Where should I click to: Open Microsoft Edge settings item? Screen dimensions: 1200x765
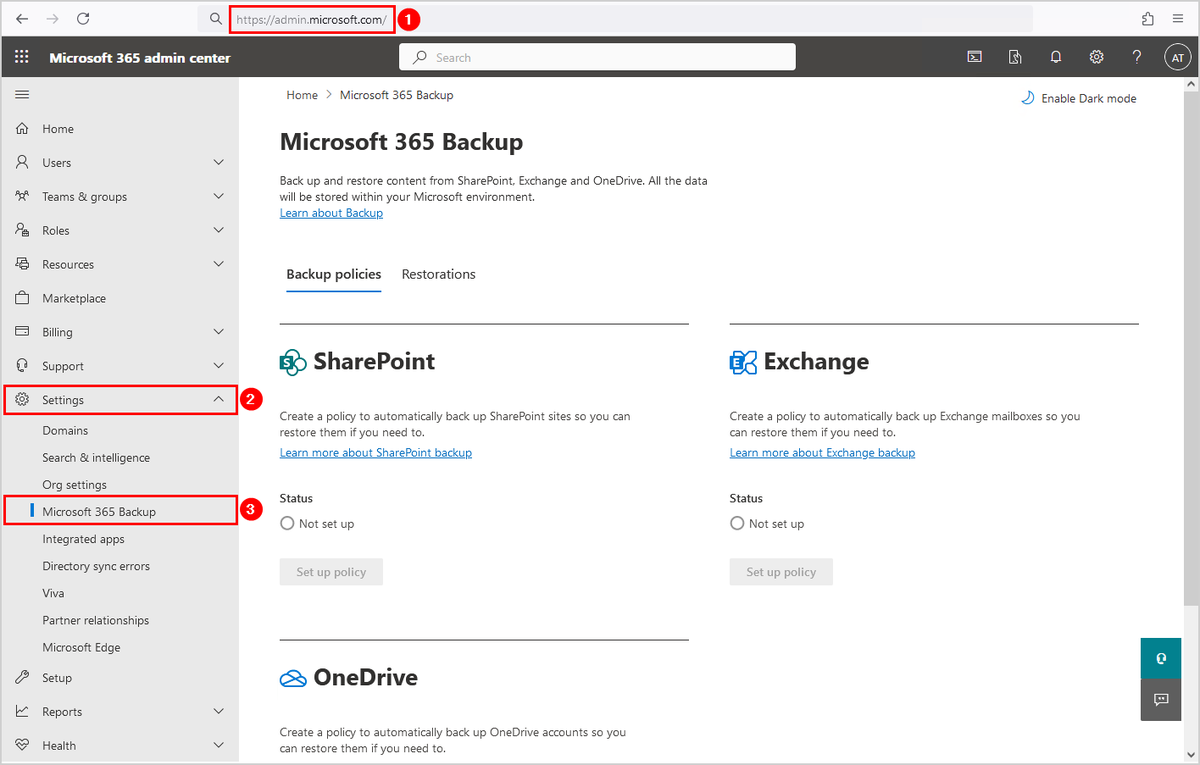(81, 647)
